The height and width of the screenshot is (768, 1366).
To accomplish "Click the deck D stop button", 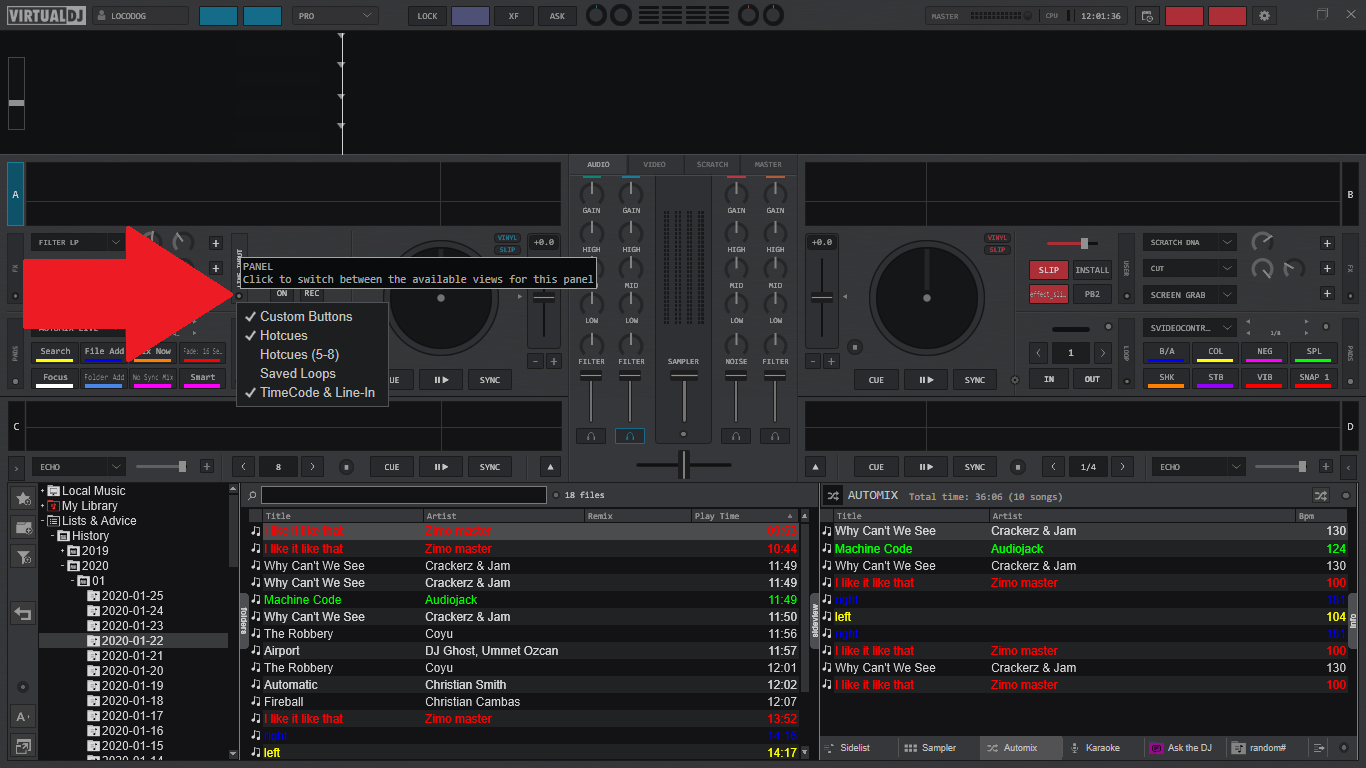I will click(1018, 467).
